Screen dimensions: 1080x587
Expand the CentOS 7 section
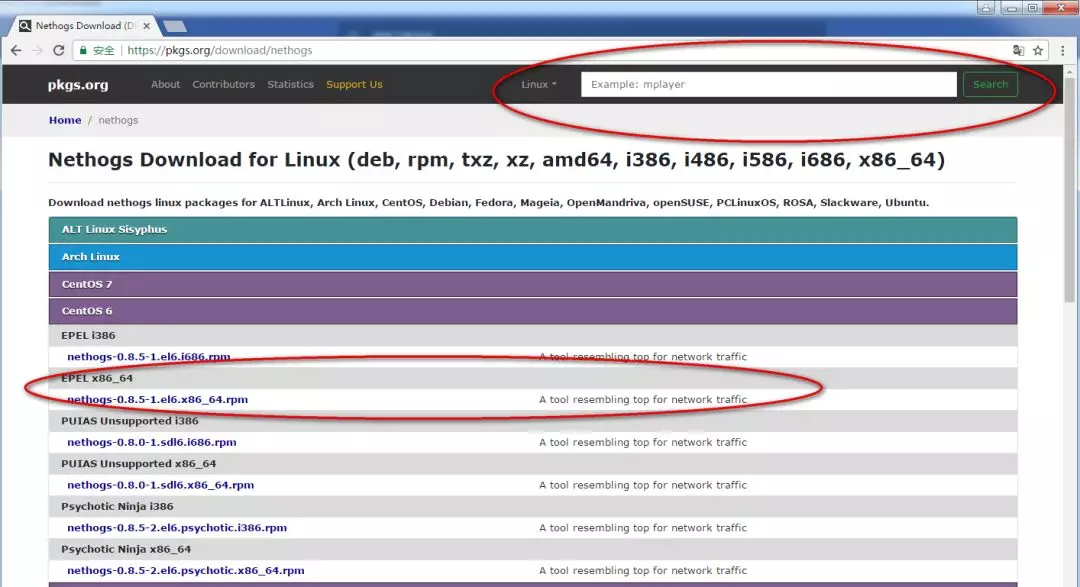click(532, 284)
